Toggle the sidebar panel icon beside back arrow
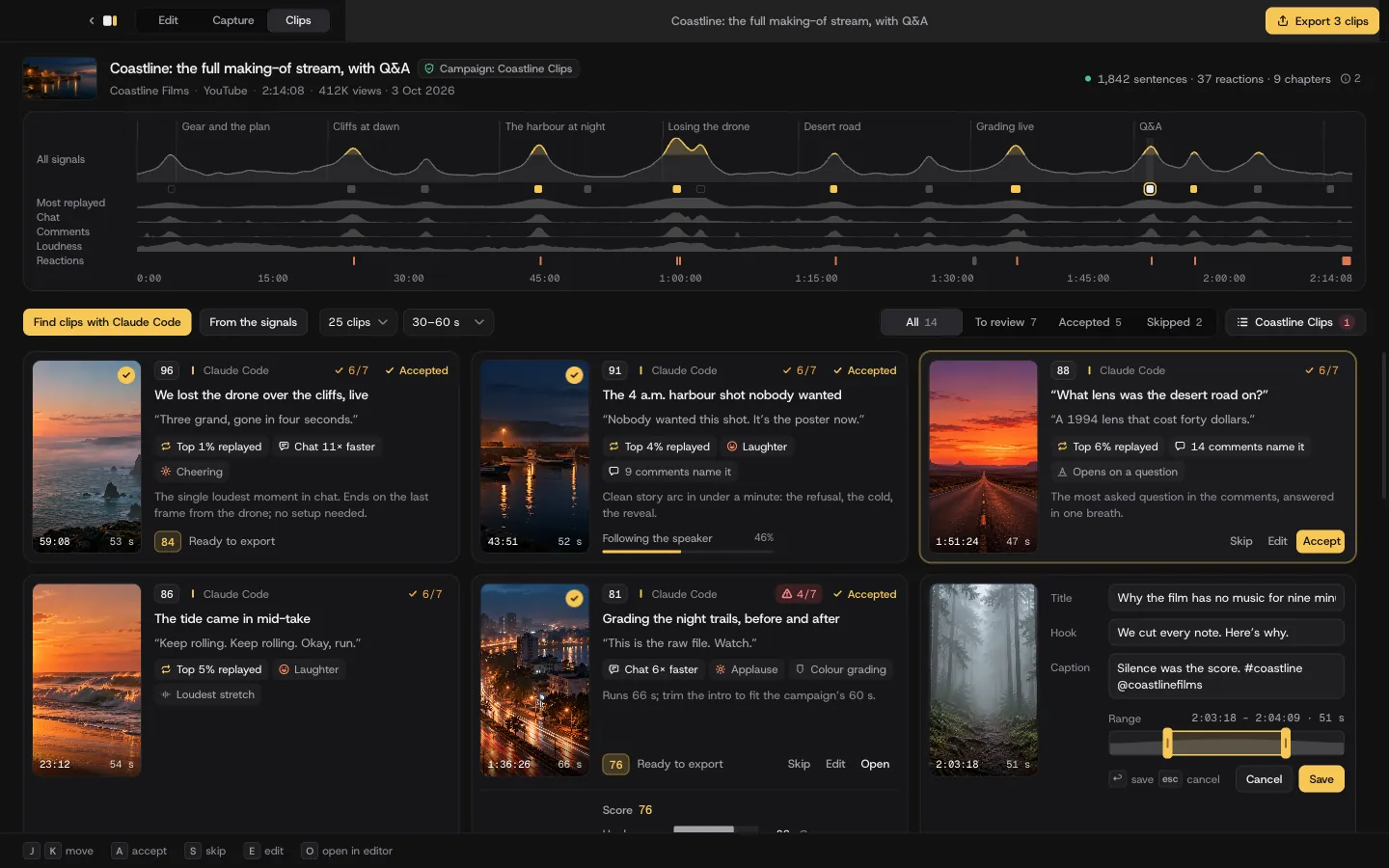This screenshot has width=1389, height=868. pos(110,20)
